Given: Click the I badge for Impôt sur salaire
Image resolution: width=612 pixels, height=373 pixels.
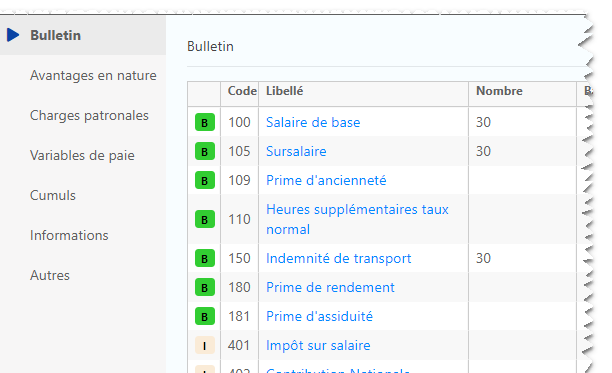Looking at the screenshot, I should point(205,345).
